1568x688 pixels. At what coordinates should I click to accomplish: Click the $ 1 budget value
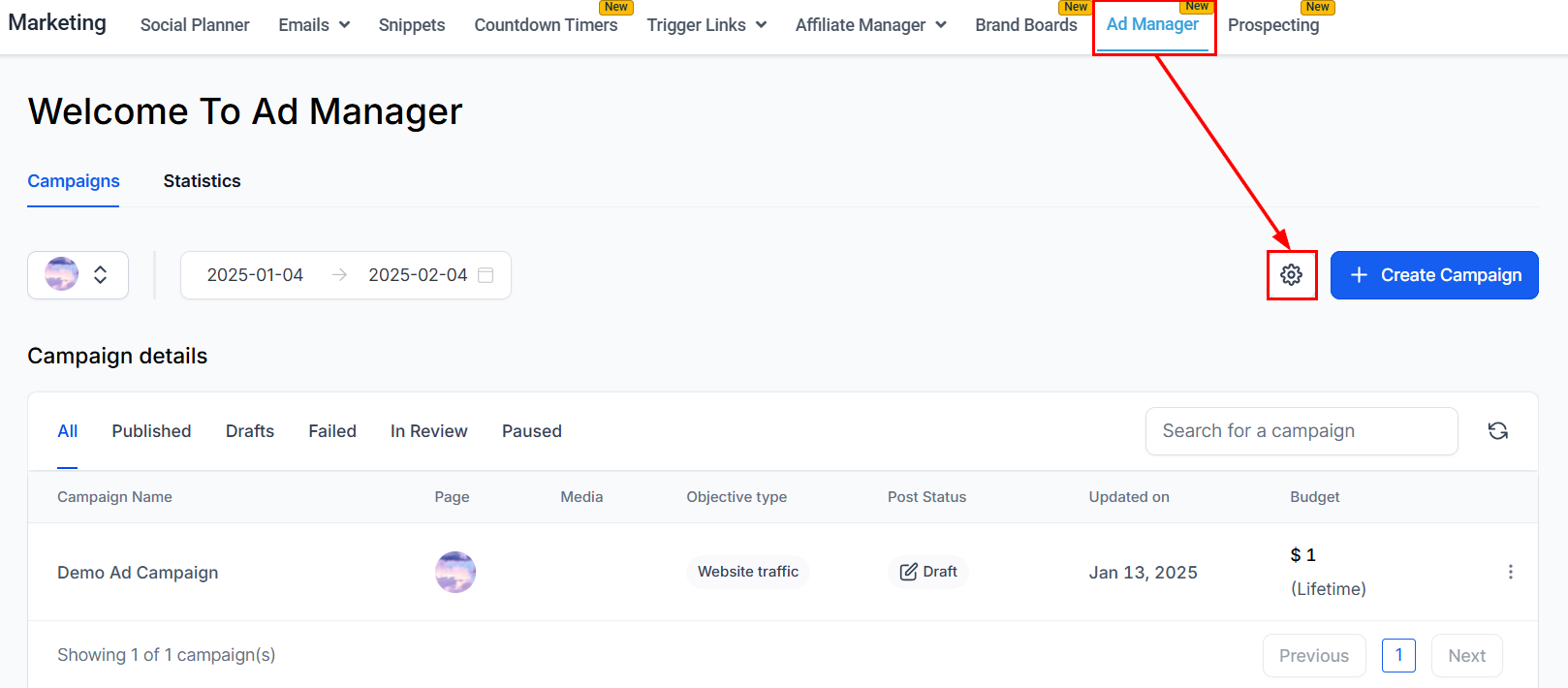click(1302, 555)
